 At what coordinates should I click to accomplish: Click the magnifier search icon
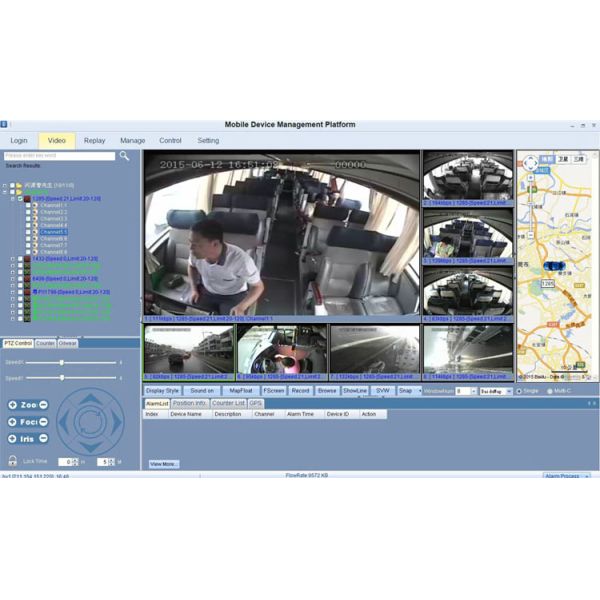[x=125, y=156]
